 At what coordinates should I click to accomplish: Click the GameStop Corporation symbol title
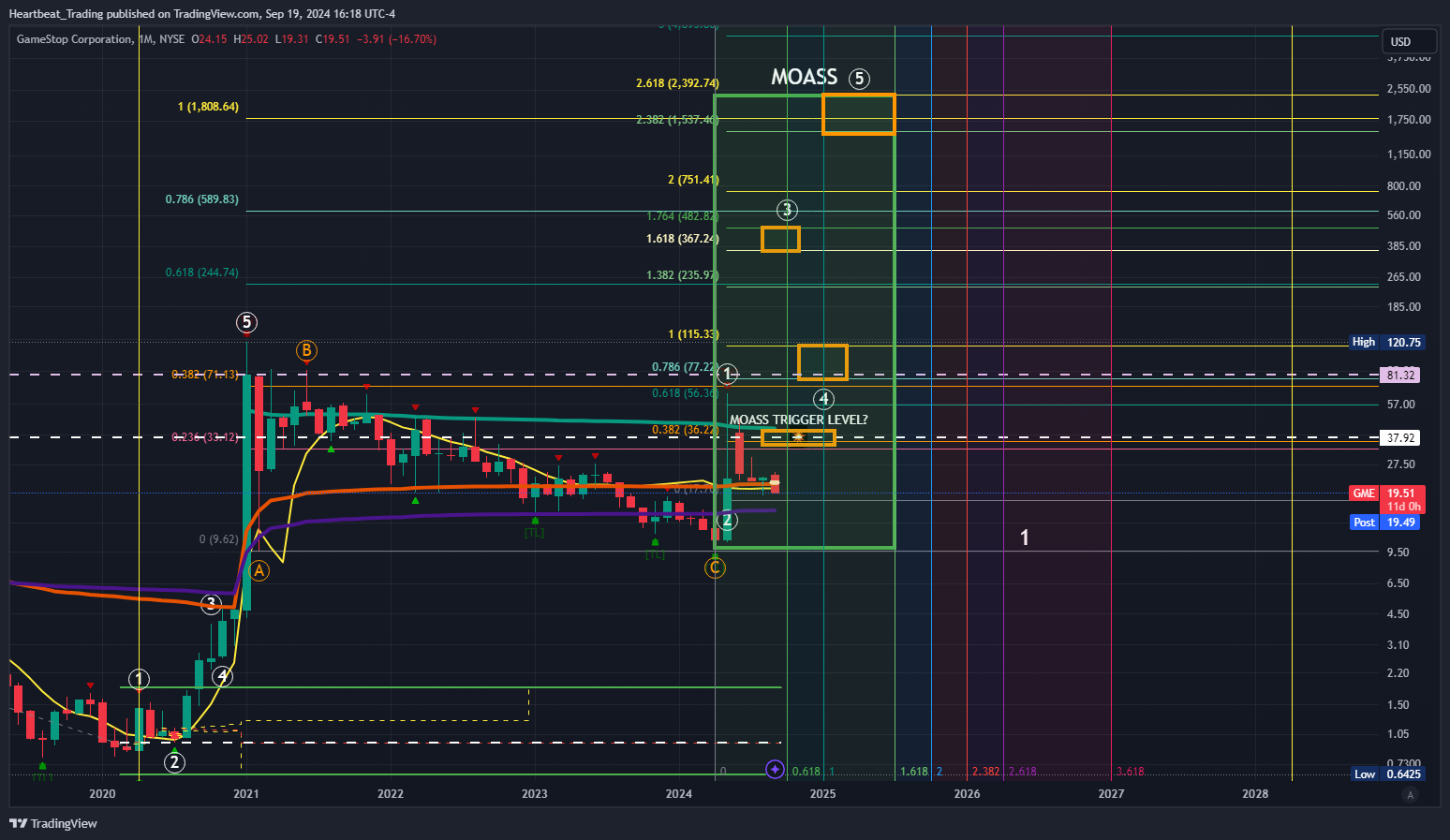75,39
